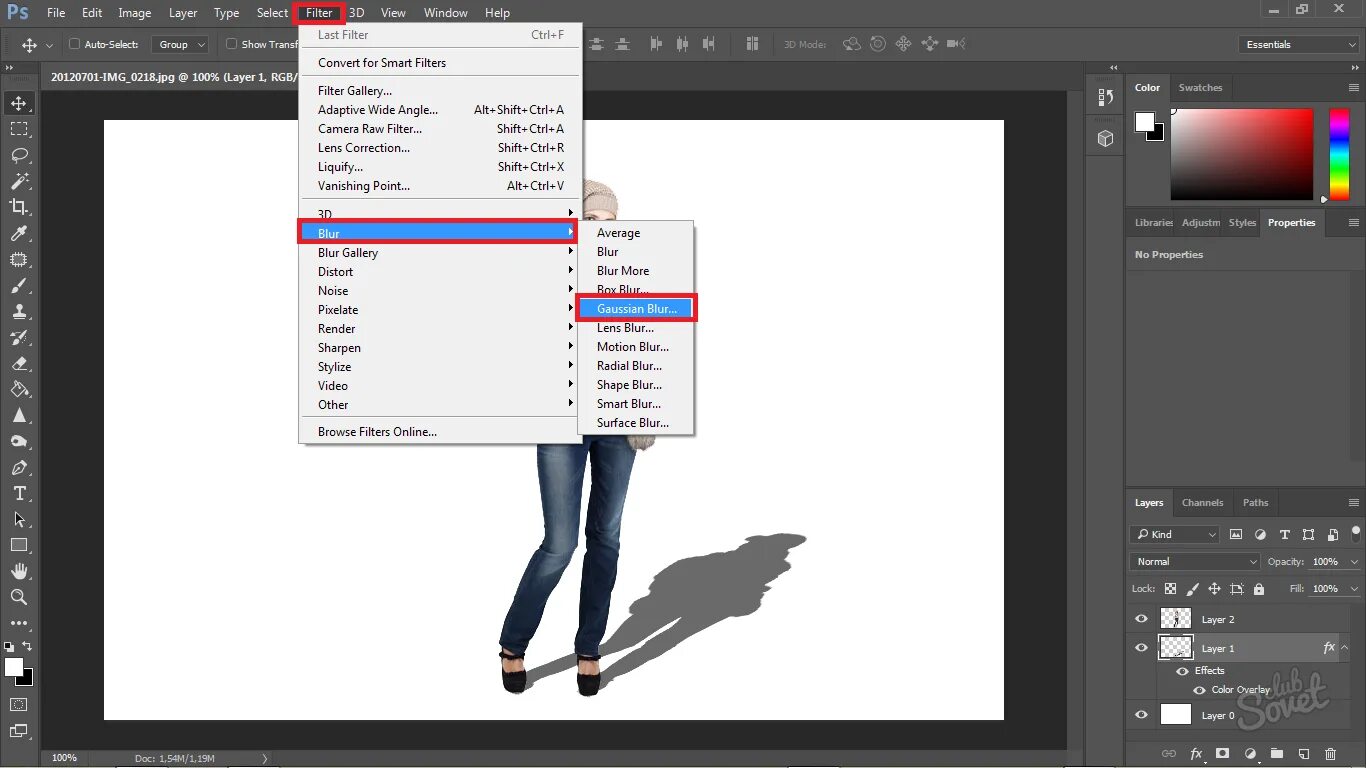1366x768 pixels.
Task: Select the Eraser tool
Action: point(19,363)
